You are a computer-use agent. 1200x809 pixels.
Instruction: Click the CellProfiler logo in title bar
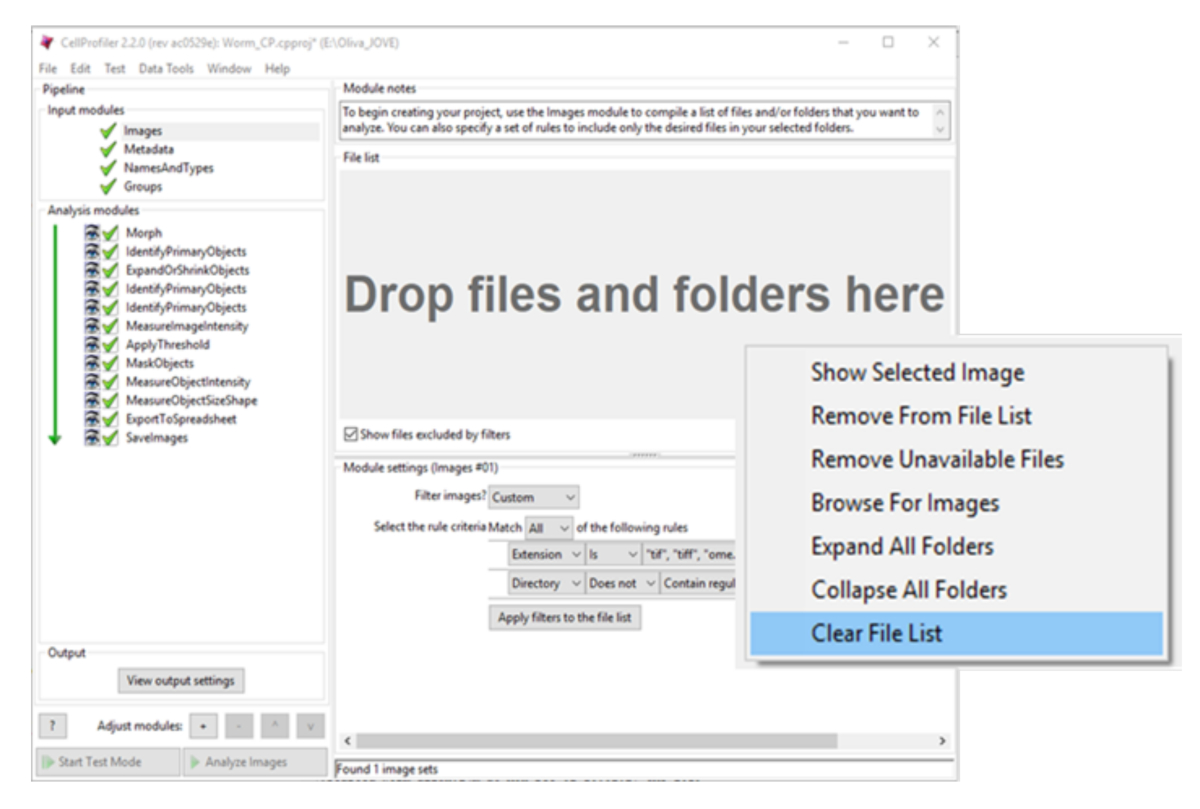pyautogui.click(x=47, y=43)
